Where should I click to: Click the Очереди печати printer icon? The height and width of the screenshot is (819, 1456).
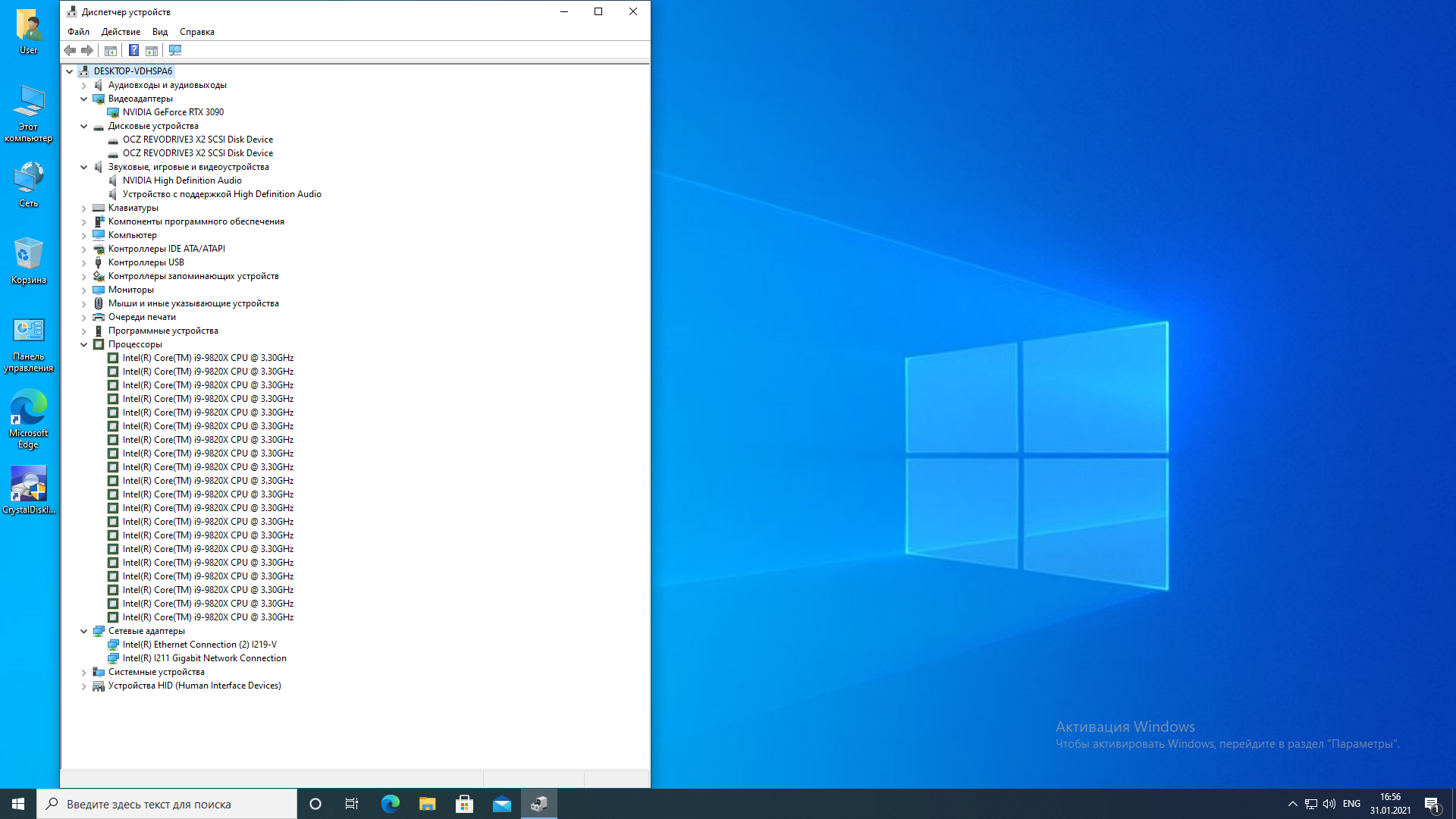[99, 317]
